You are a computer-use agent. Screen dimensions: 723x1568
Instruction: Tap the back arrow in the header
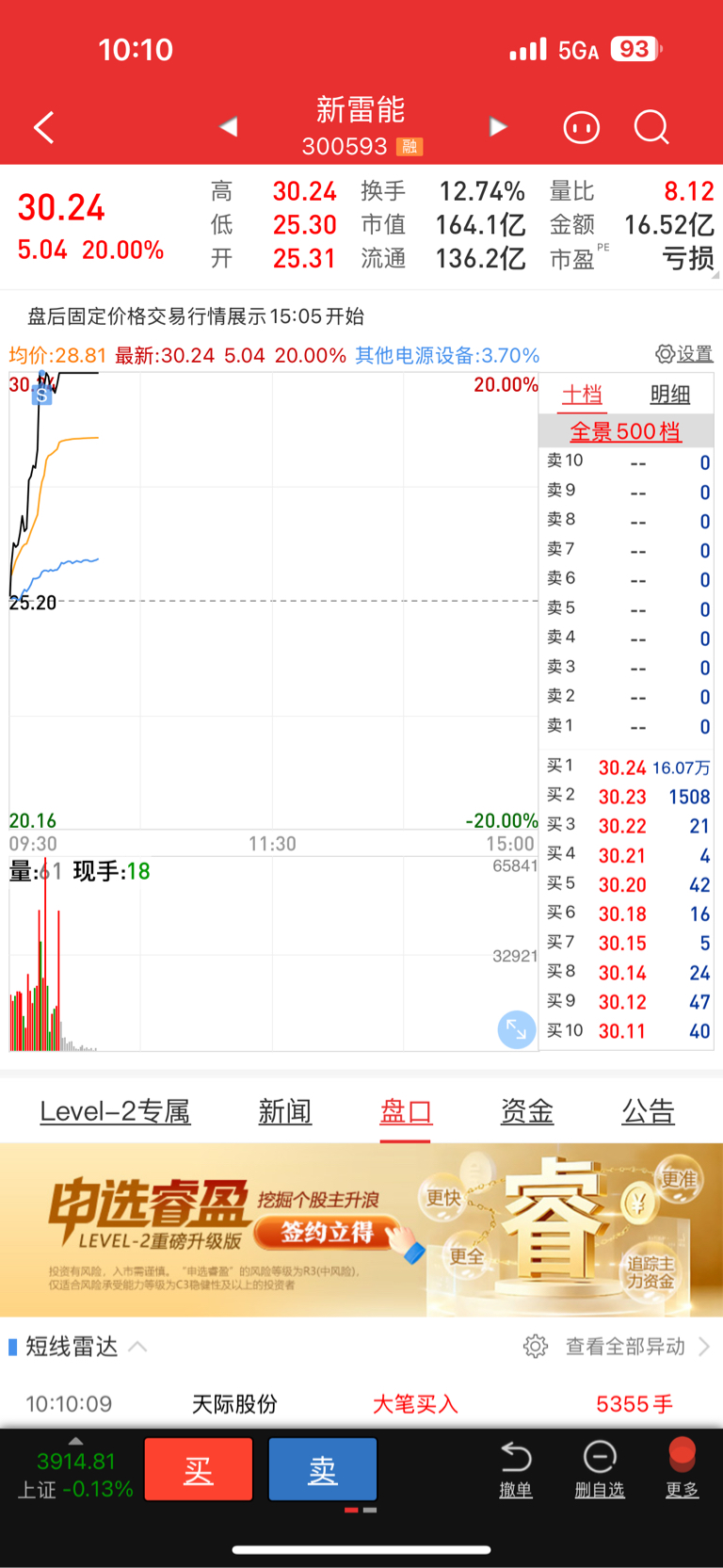coord(44,127)
